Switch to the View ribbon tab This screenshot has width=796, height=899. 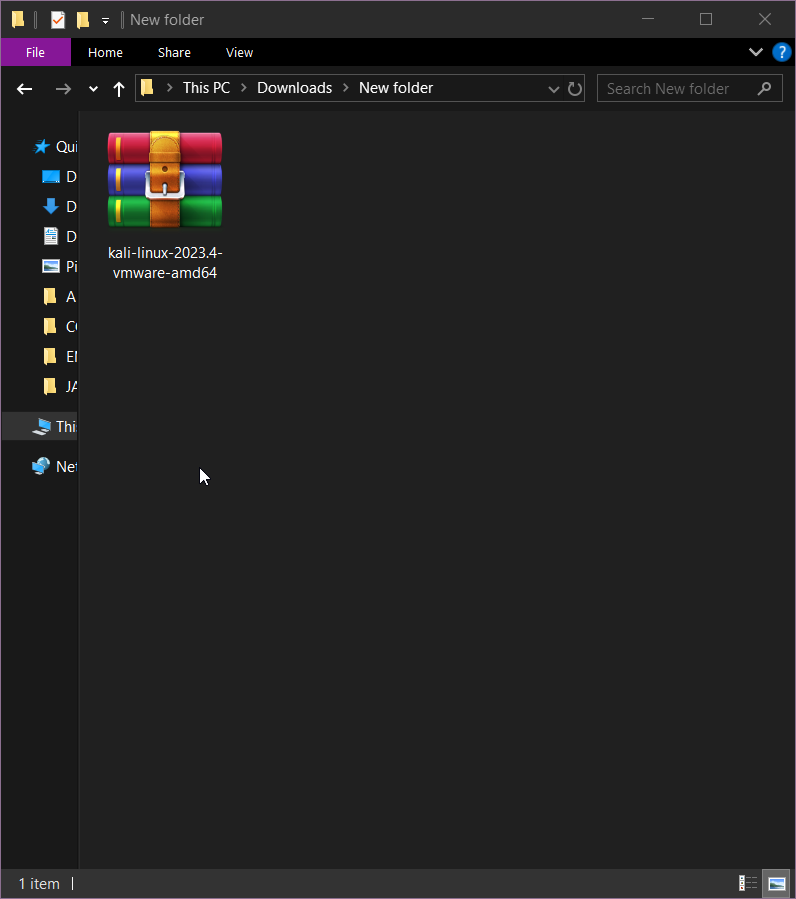point(239,52)
